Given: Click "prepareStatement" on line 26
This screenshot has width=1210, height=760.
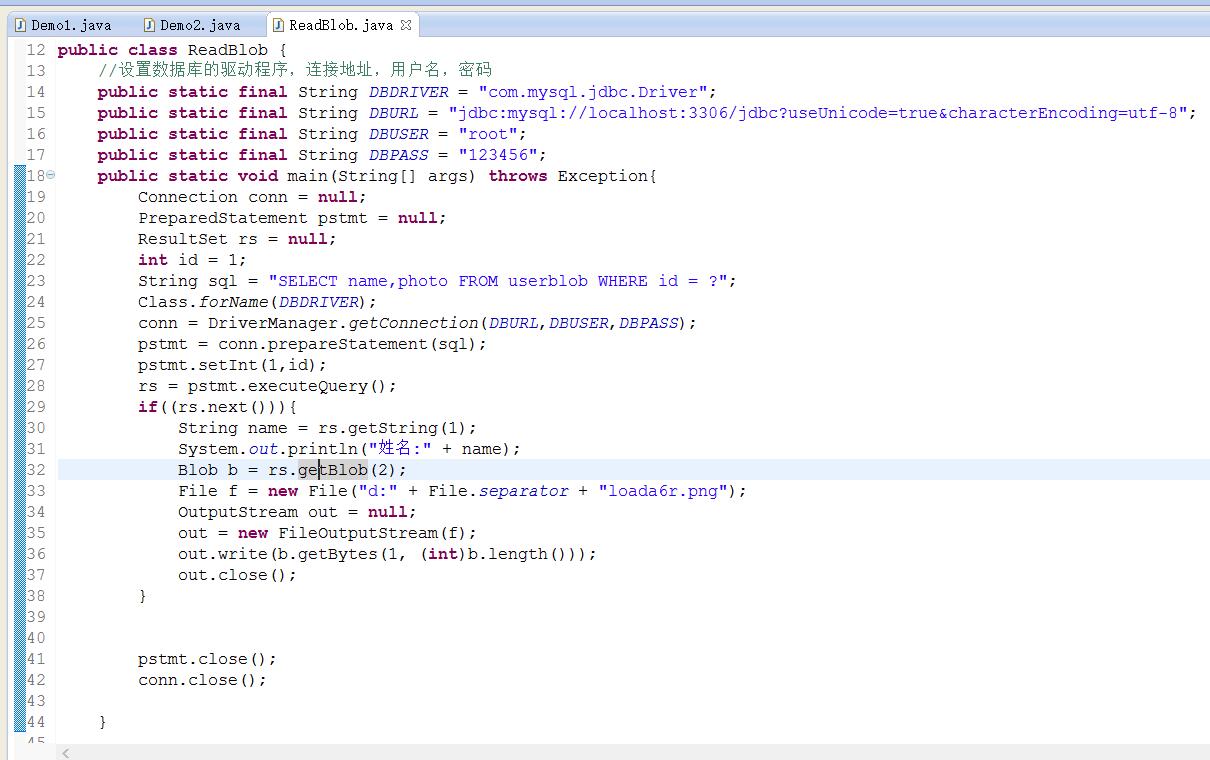Looking at the screenshot, I should point(348,344).
